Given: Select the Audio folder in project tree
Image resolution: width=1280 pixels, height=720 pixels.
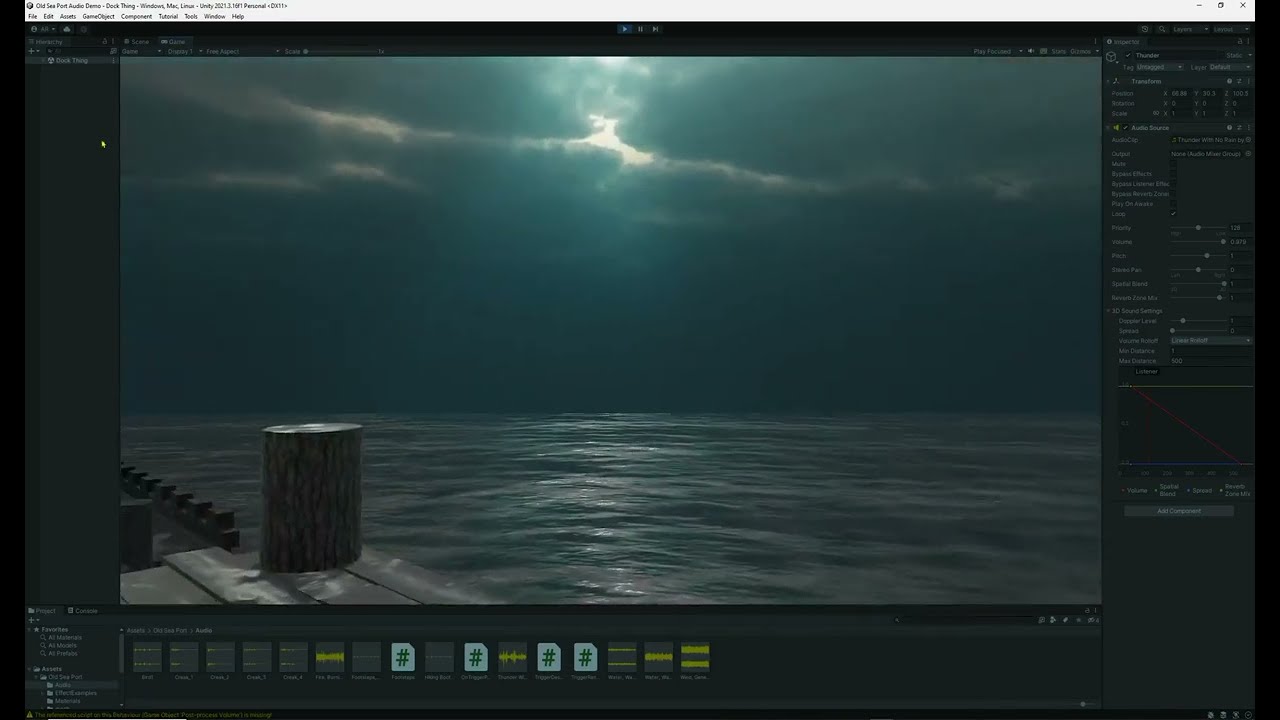Looking at the screenshot, I should [63, 685].
